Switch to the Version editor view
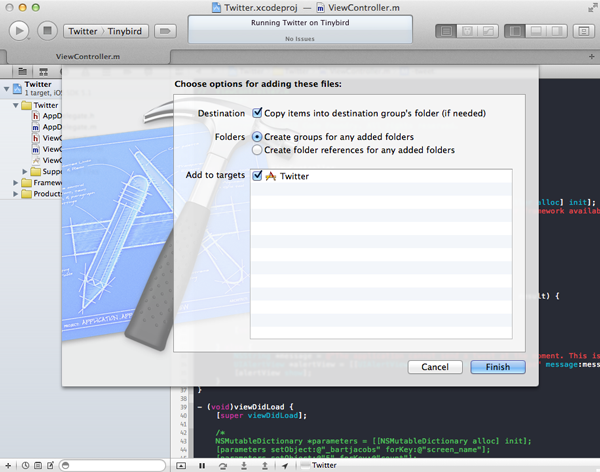The image size is (600, 472). pos(488,31)
